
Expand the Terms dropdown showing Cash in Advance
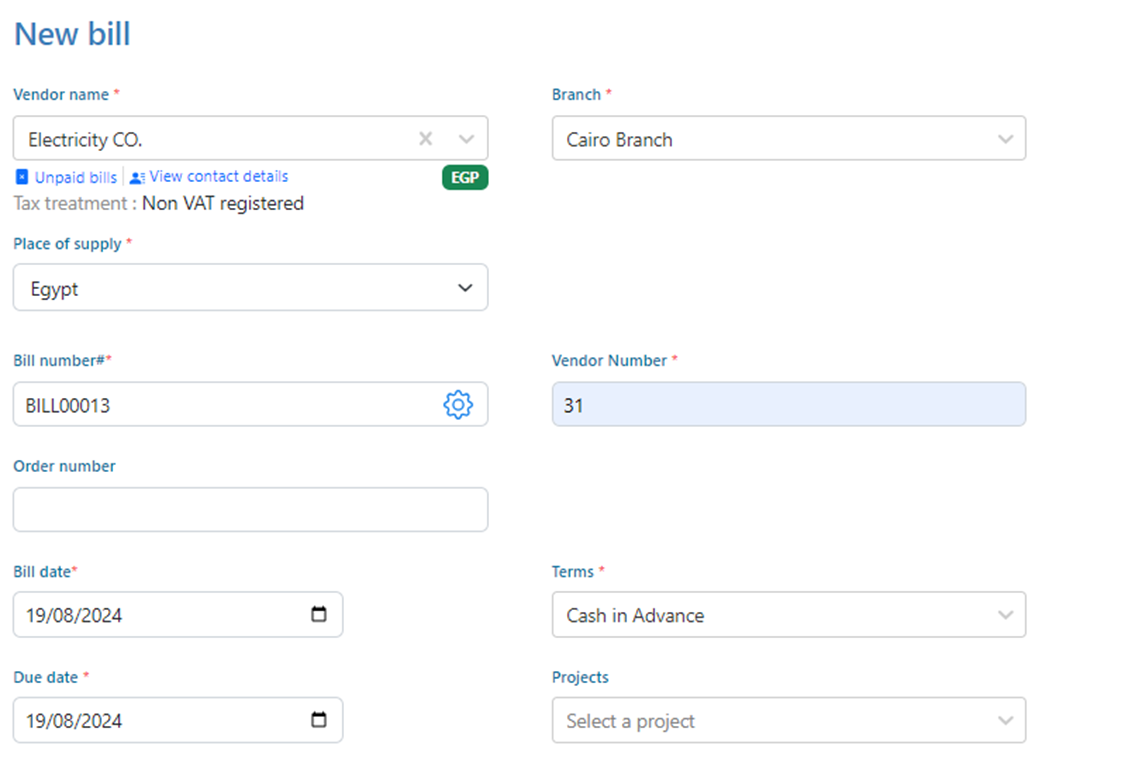(788, 615)
